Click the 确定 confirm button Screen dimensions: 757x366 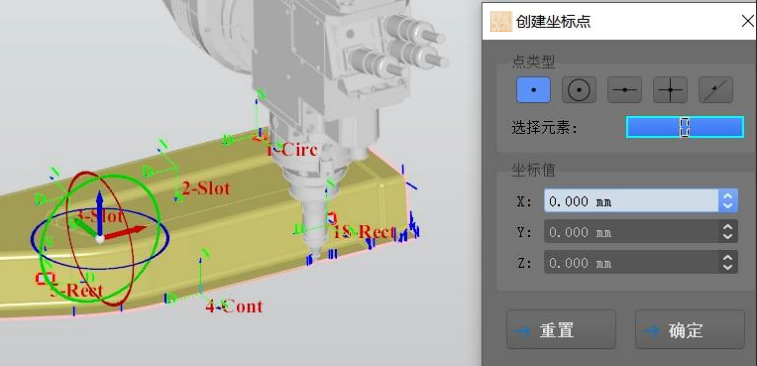(x=689, y=330)
